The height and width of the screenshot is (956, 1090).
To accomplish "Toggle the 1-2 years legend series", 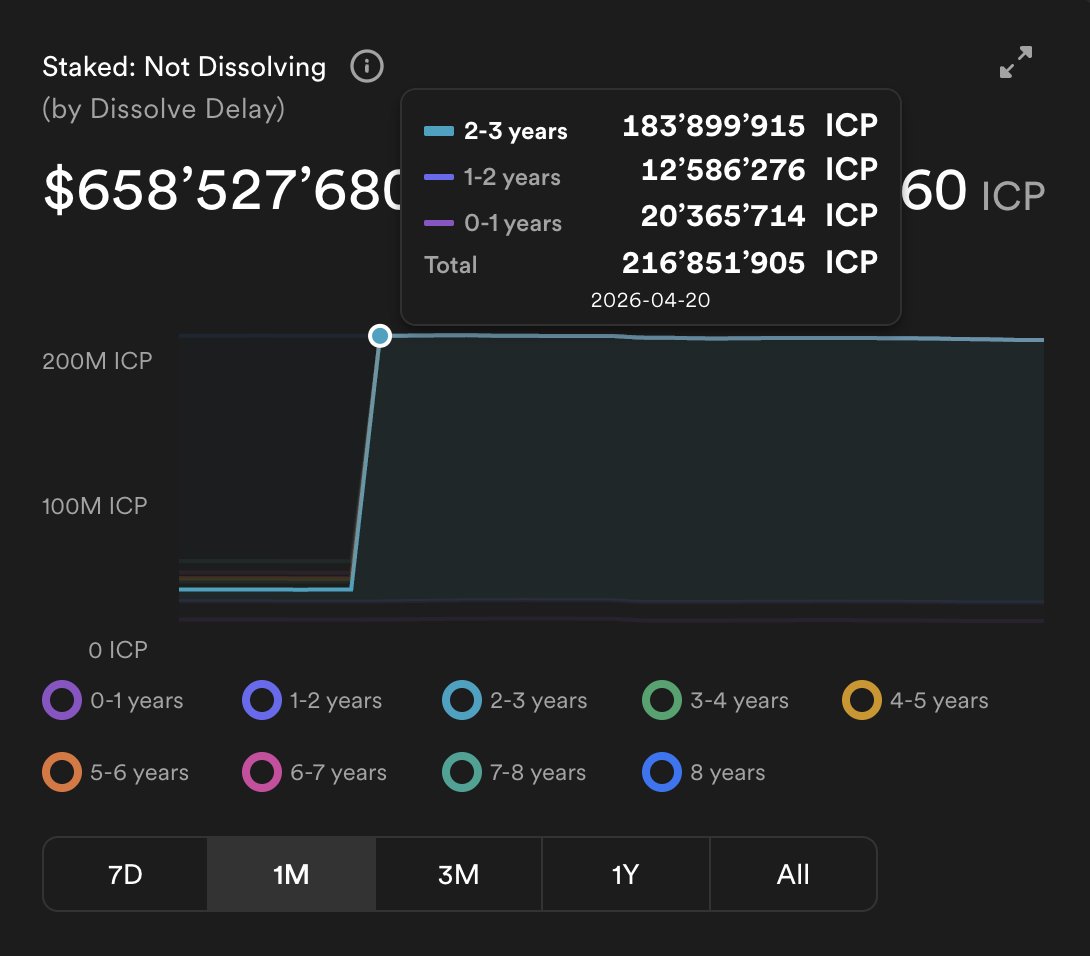I will [x=312, y=700].
